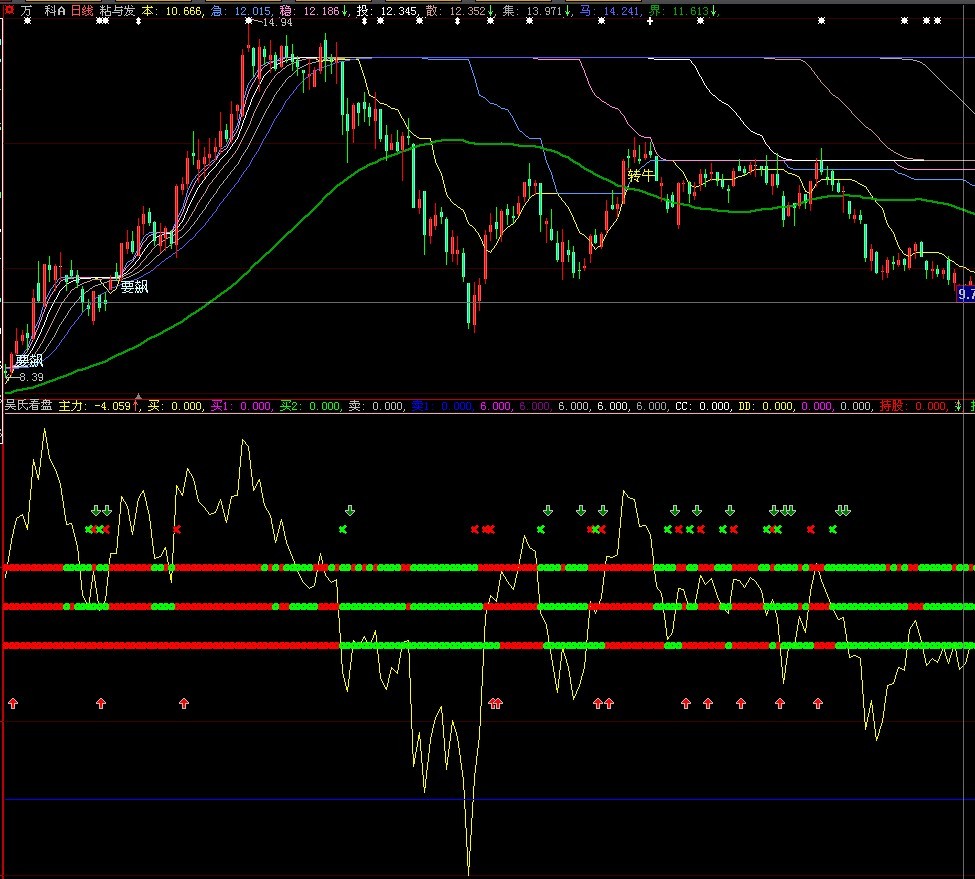The height and width of the screenshot is (879, 975).
Task: Click the rightmost red up arrow signal
Action: 818,703
